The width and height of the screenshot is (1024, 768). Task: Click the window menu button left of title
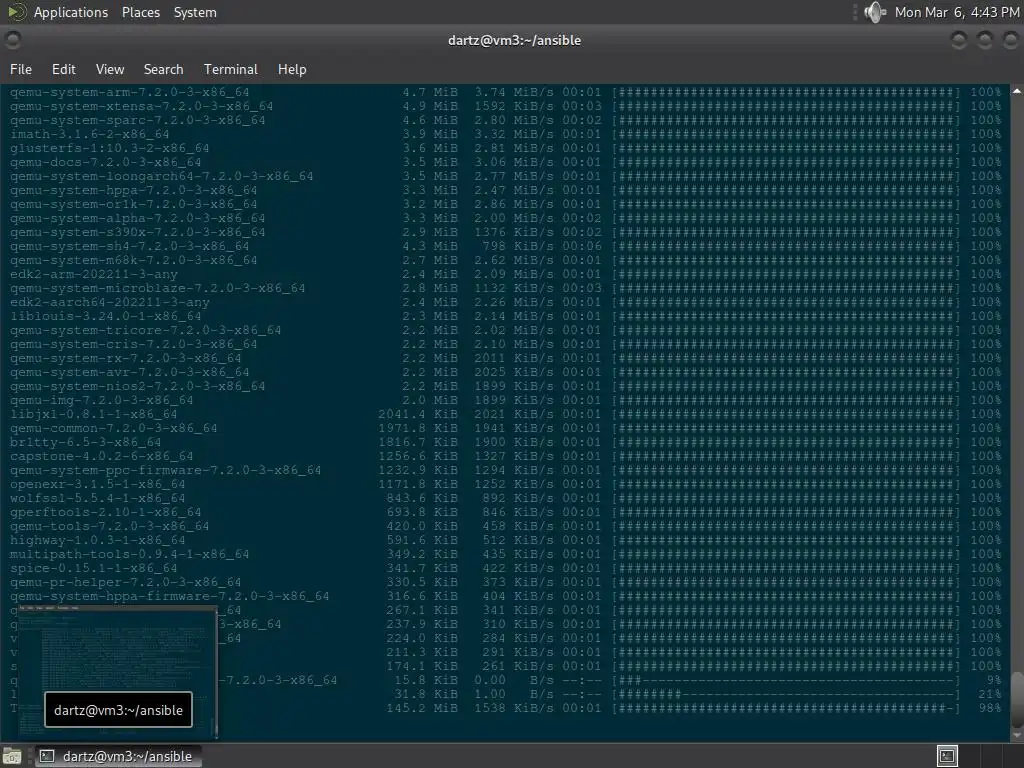12,40
